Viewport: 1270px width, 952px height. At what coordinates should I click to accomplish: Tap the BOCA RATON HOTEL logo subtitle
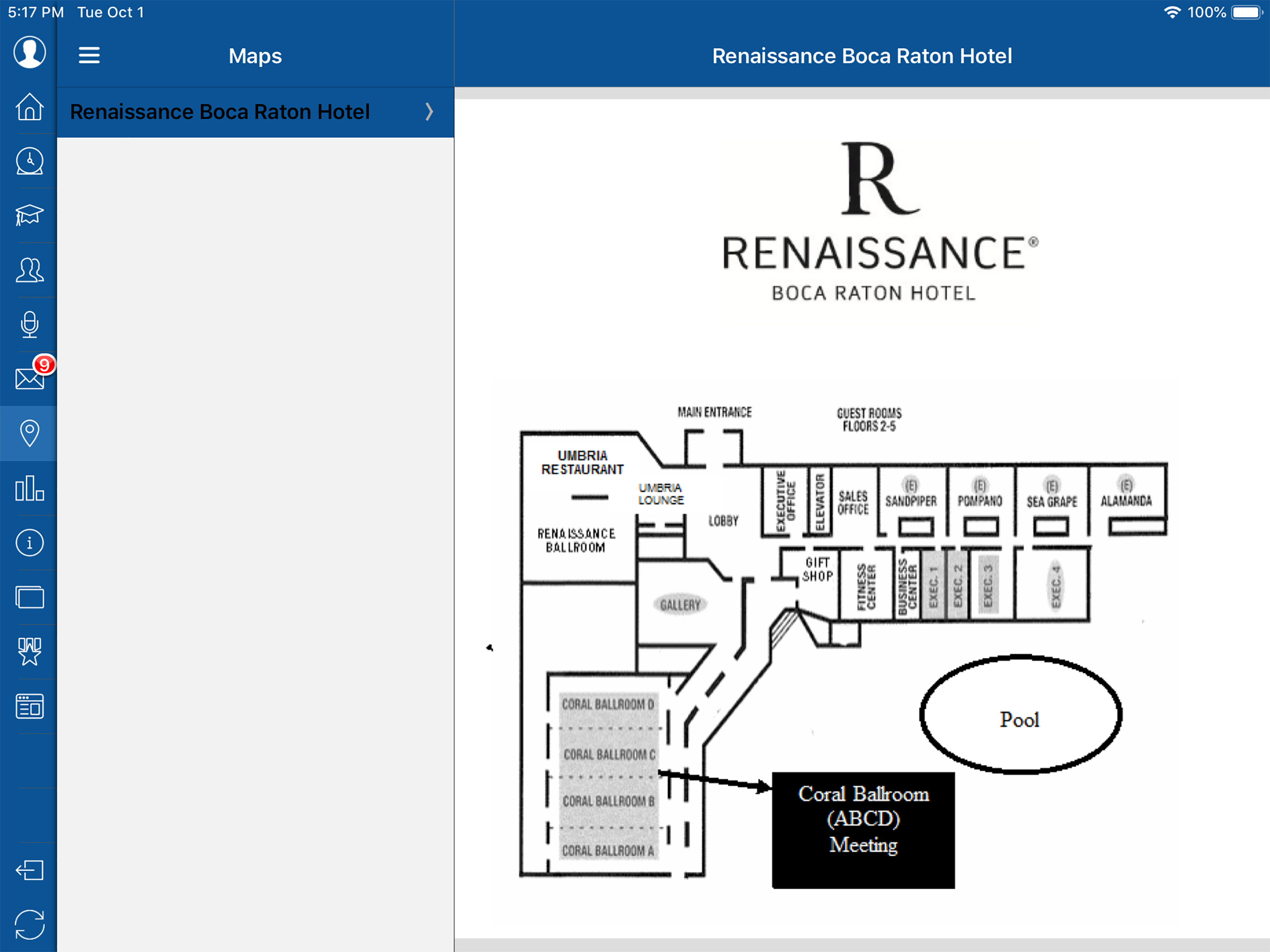tap(873, 293)
